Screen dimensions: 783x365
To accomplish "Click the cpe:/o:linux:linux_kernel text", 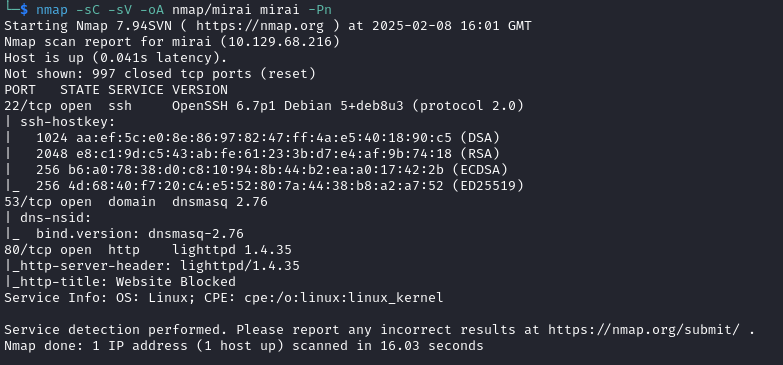I will (344, 298).
